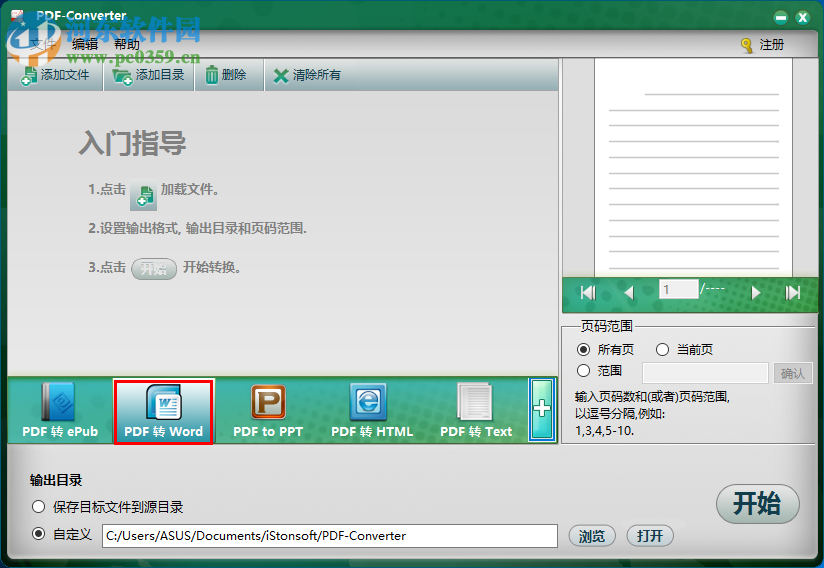Choose the PDF 转 HTML format icon
Screen dimensions: 824x568
(x=372, y=411)
